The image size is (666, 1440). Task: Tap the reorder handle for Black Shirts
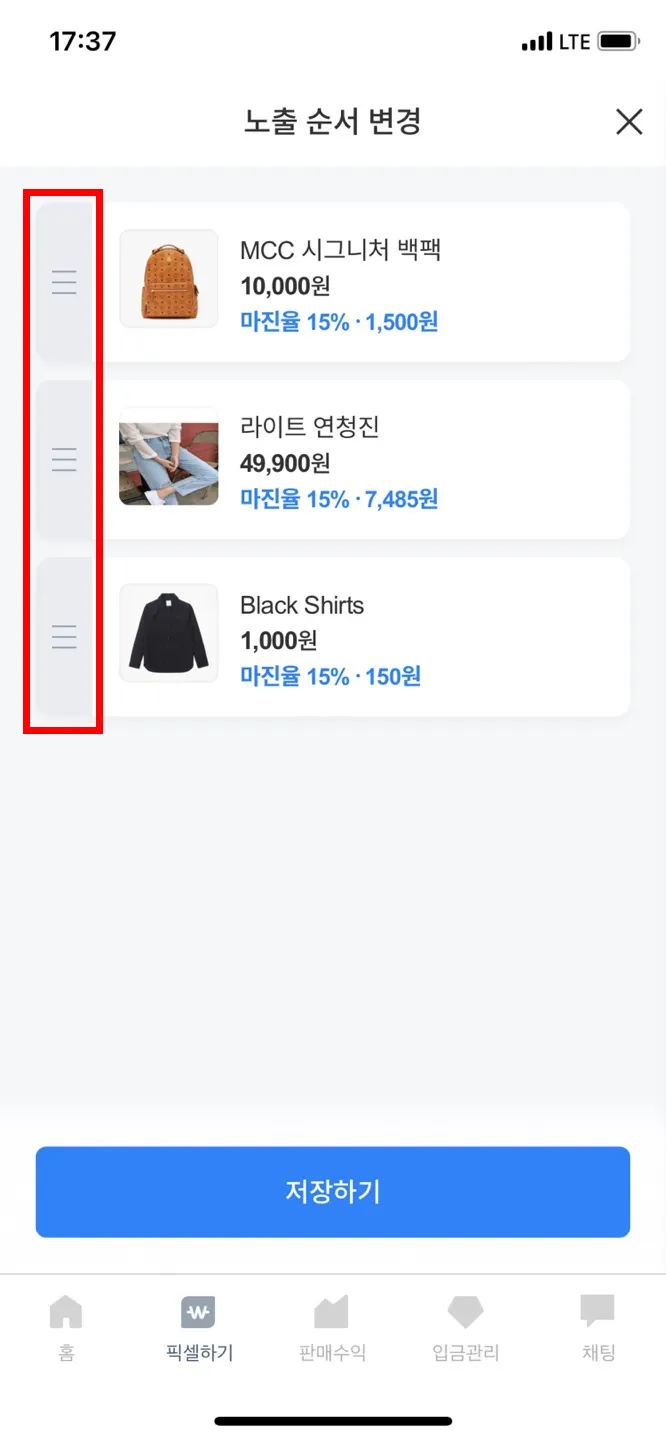(64, 637)
